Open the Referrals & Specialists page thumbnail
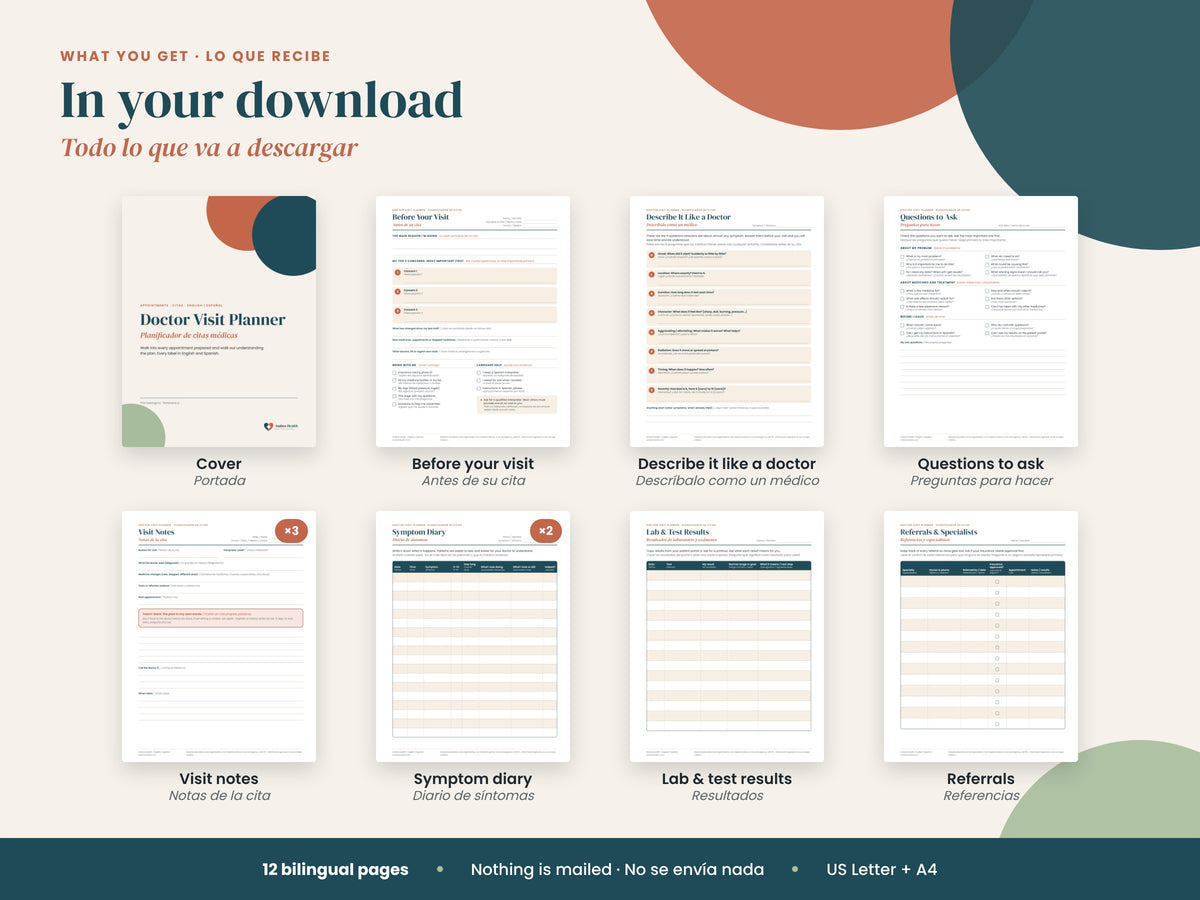 point(981,636)
